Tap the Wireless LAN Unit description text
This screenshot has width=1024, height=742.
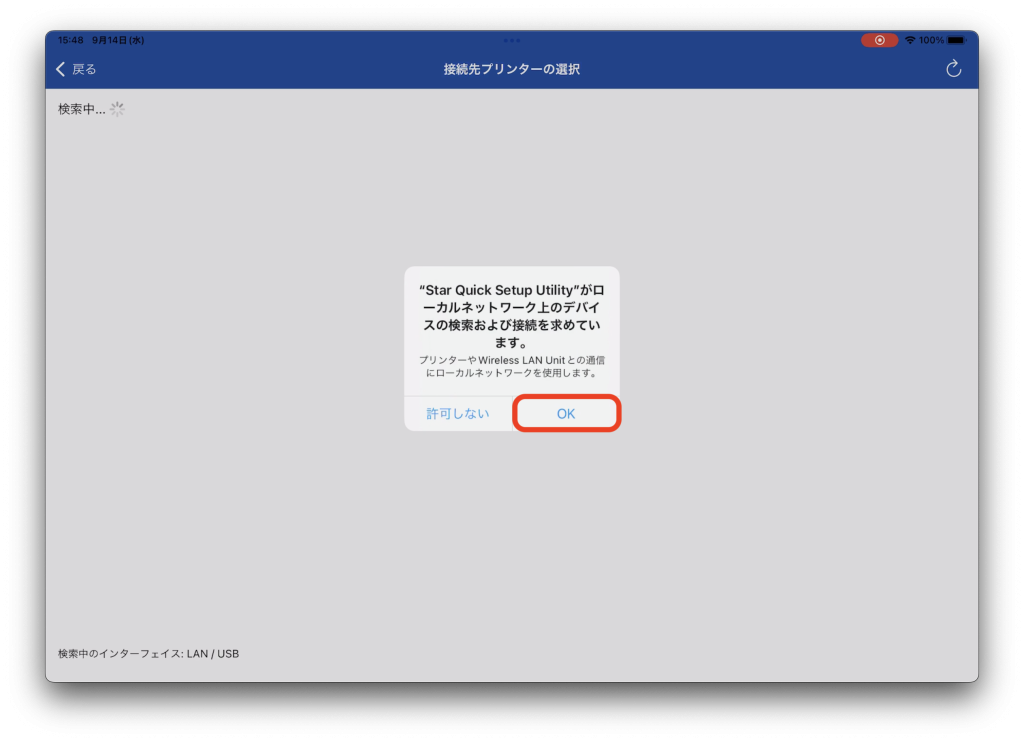(x=512, y=366)
